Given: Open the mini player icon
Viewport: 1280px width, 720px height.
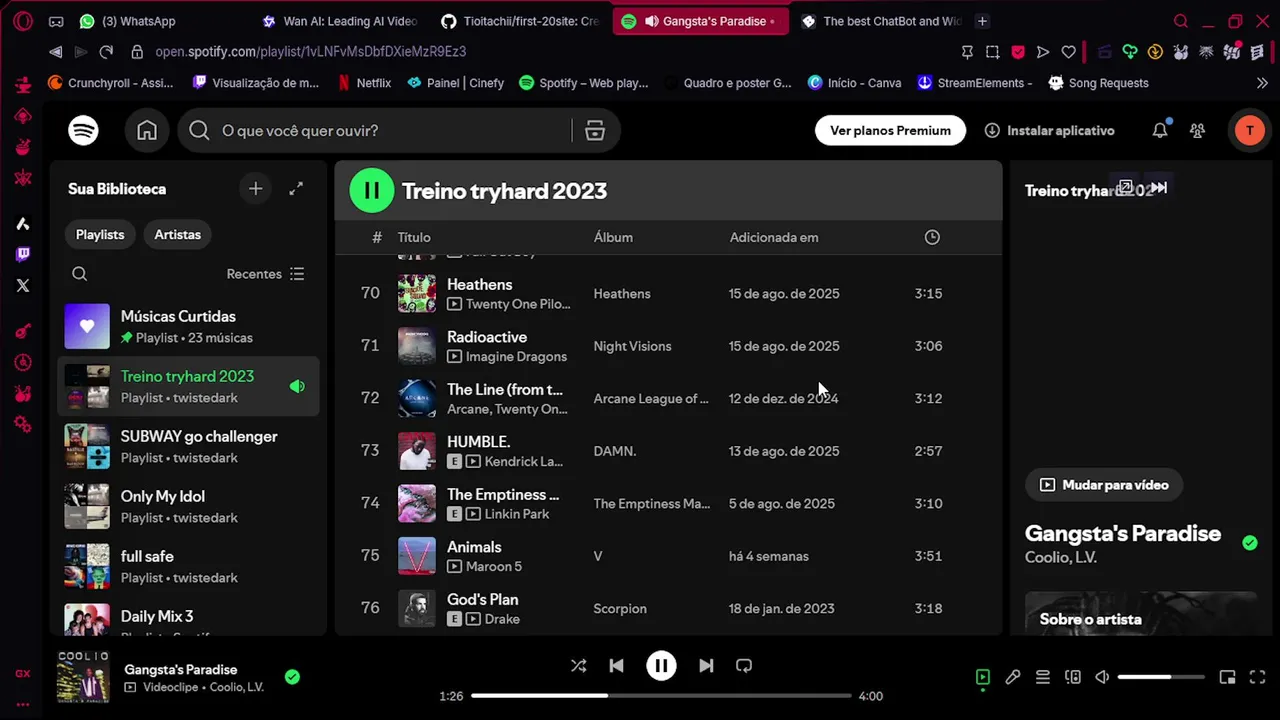Looking at the screenshot, I should coord(1228,677).
